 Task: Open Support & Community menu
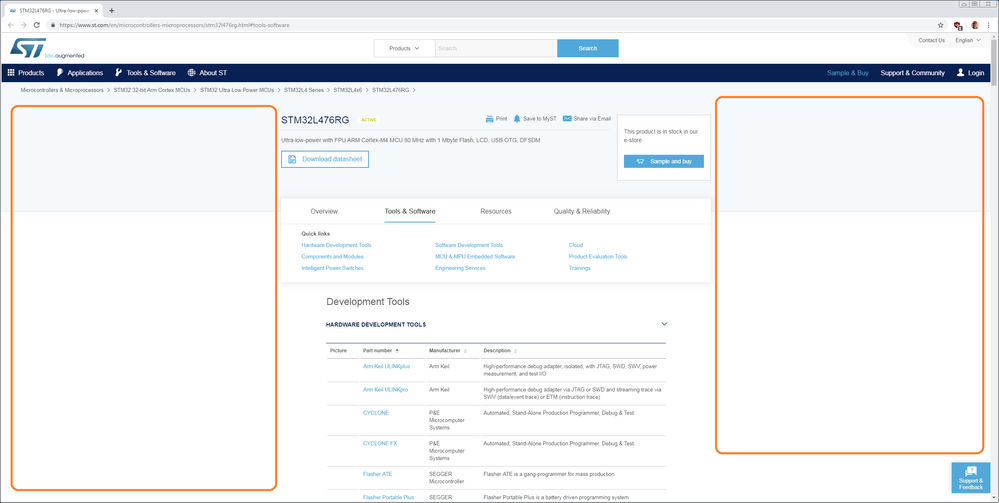[x=912, y=73]
